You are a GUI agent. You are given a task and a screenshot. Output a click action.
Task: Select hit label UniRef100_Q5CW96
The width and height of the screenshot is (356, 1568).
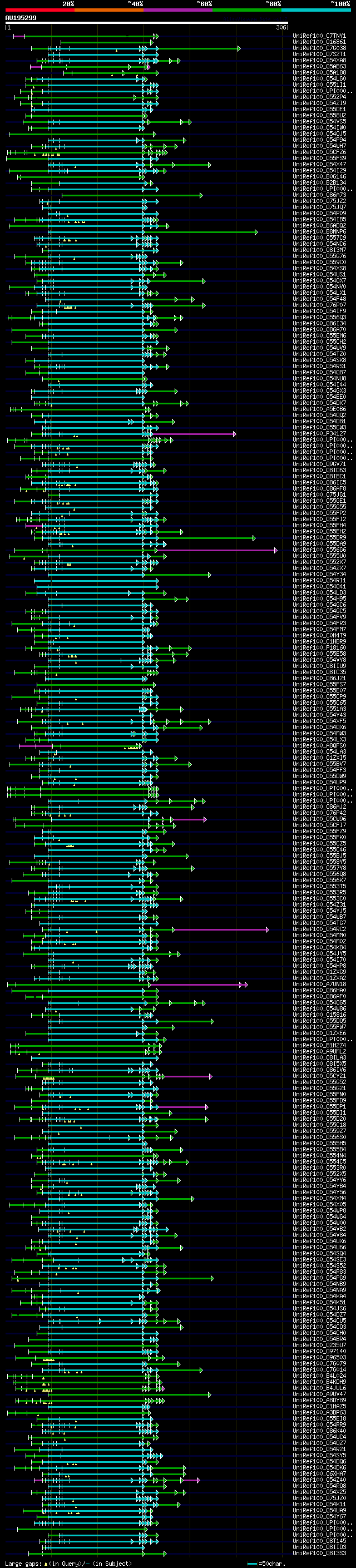click(319, 819)
